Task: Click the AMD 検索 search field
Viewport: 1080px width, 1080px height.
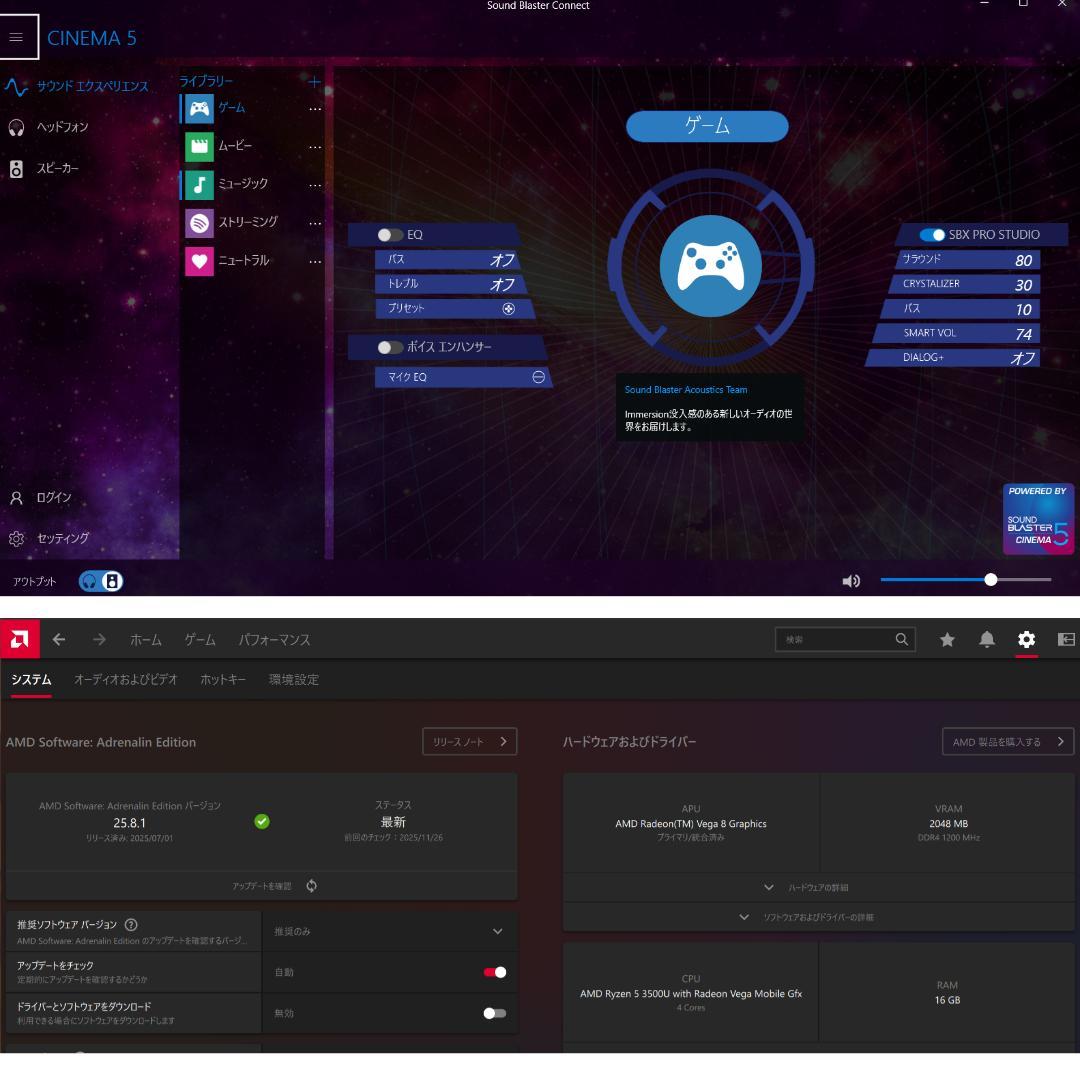Action: [835, 639]
